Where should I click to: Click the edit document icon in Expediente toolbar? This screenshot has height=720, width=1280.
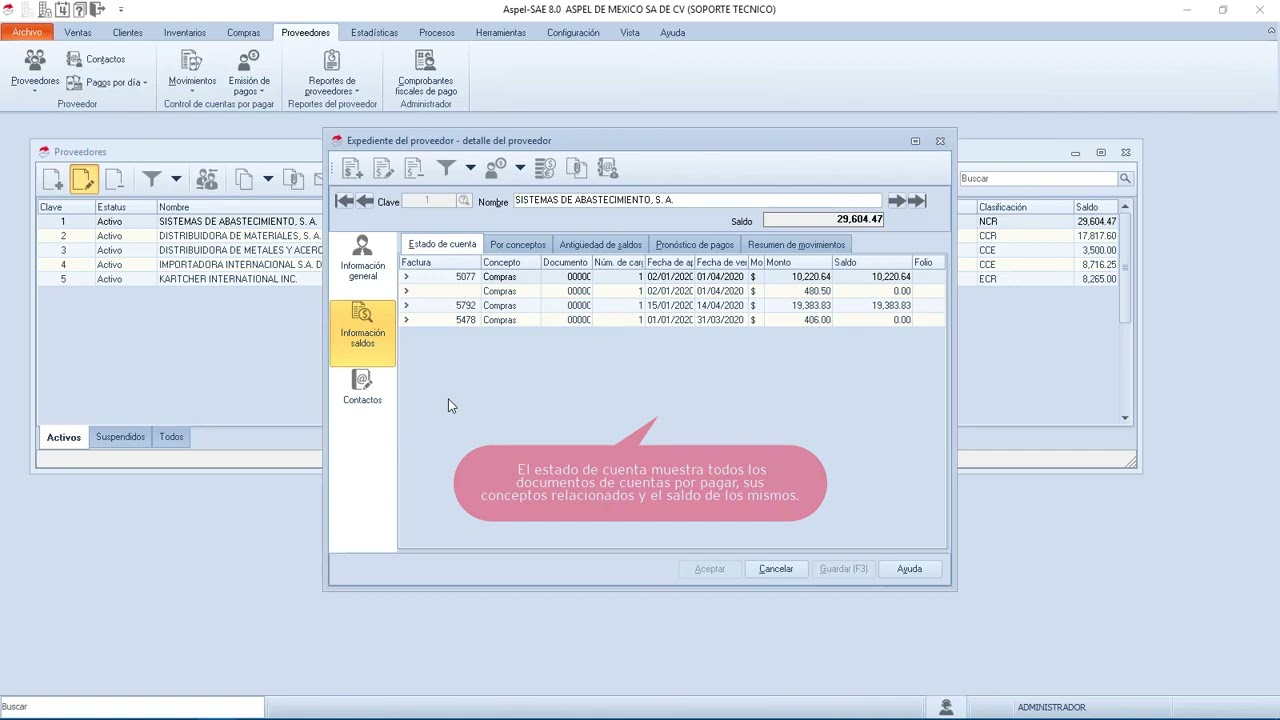(x=383, y=169)
